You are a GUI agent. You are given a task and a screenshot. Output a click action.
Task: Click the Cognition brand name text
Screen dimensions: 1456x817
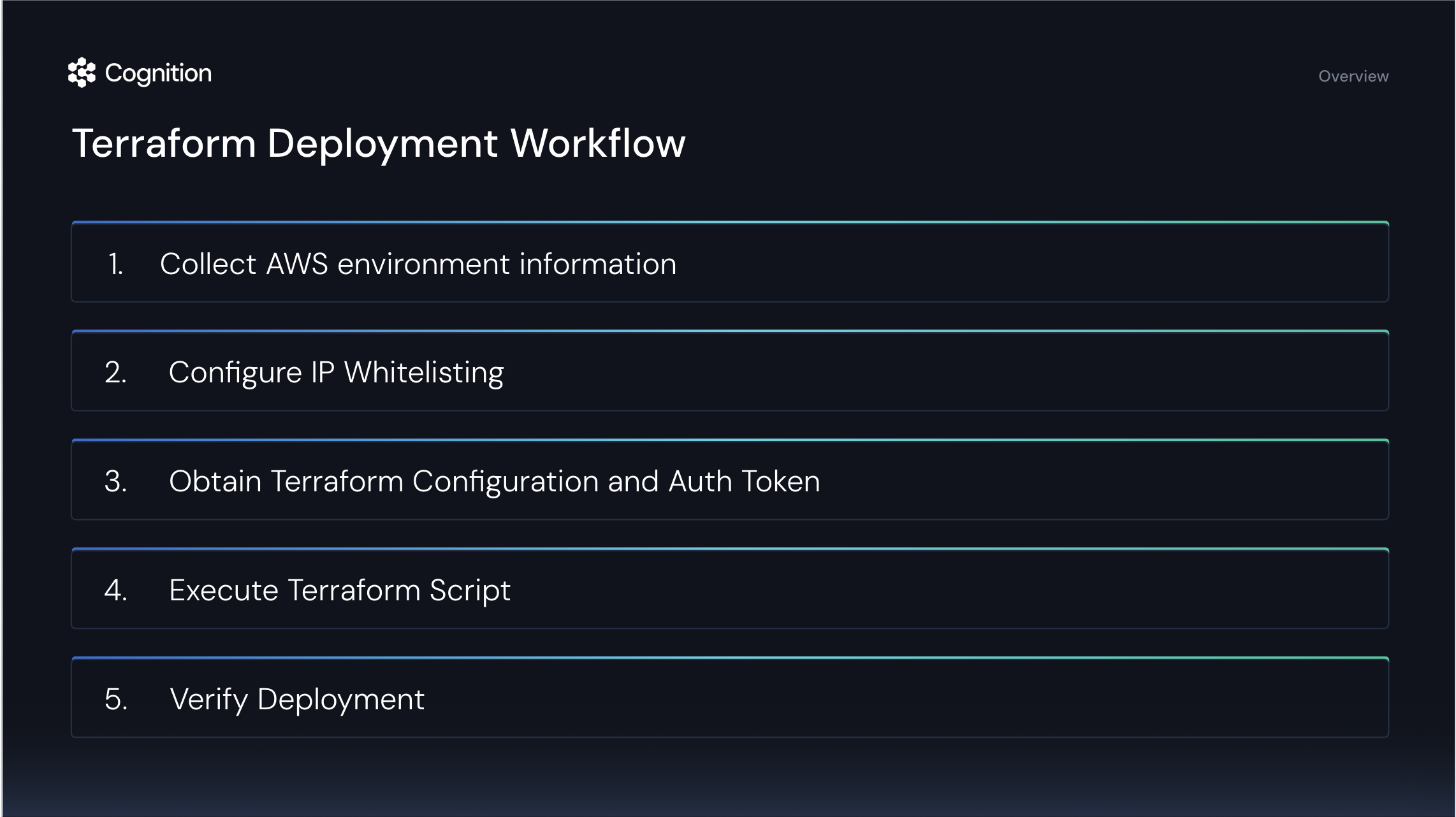click(158, 73)
